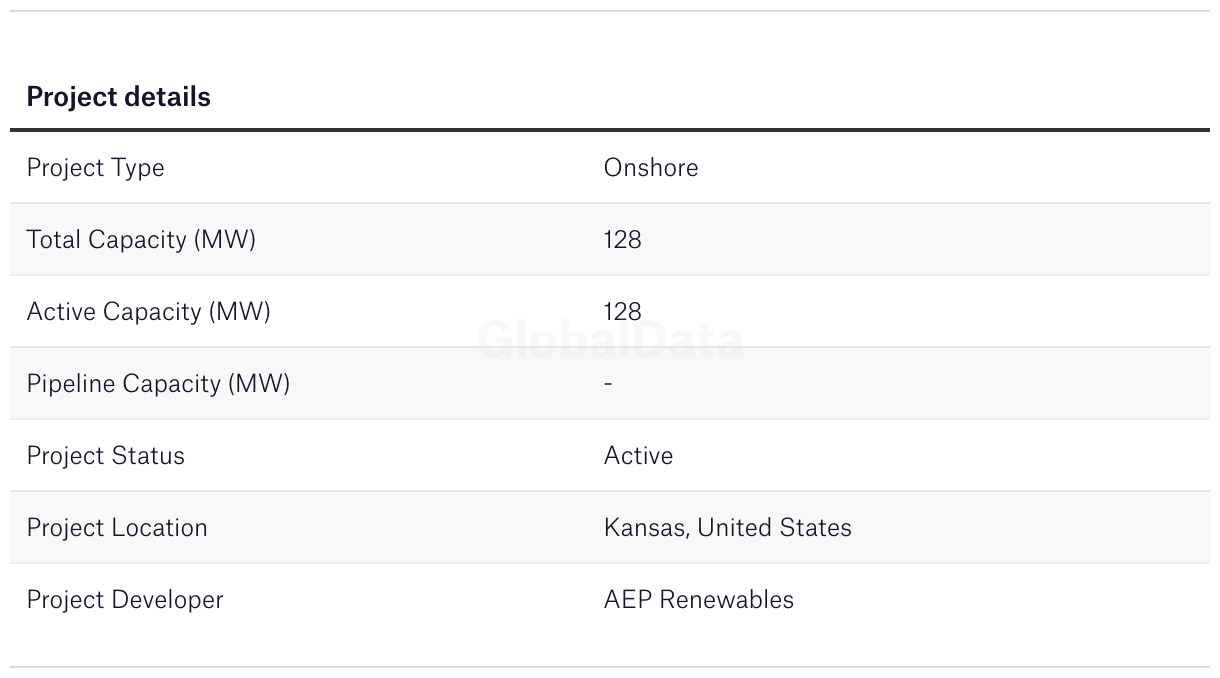Select the Project Type label

(x=95, y=167)
